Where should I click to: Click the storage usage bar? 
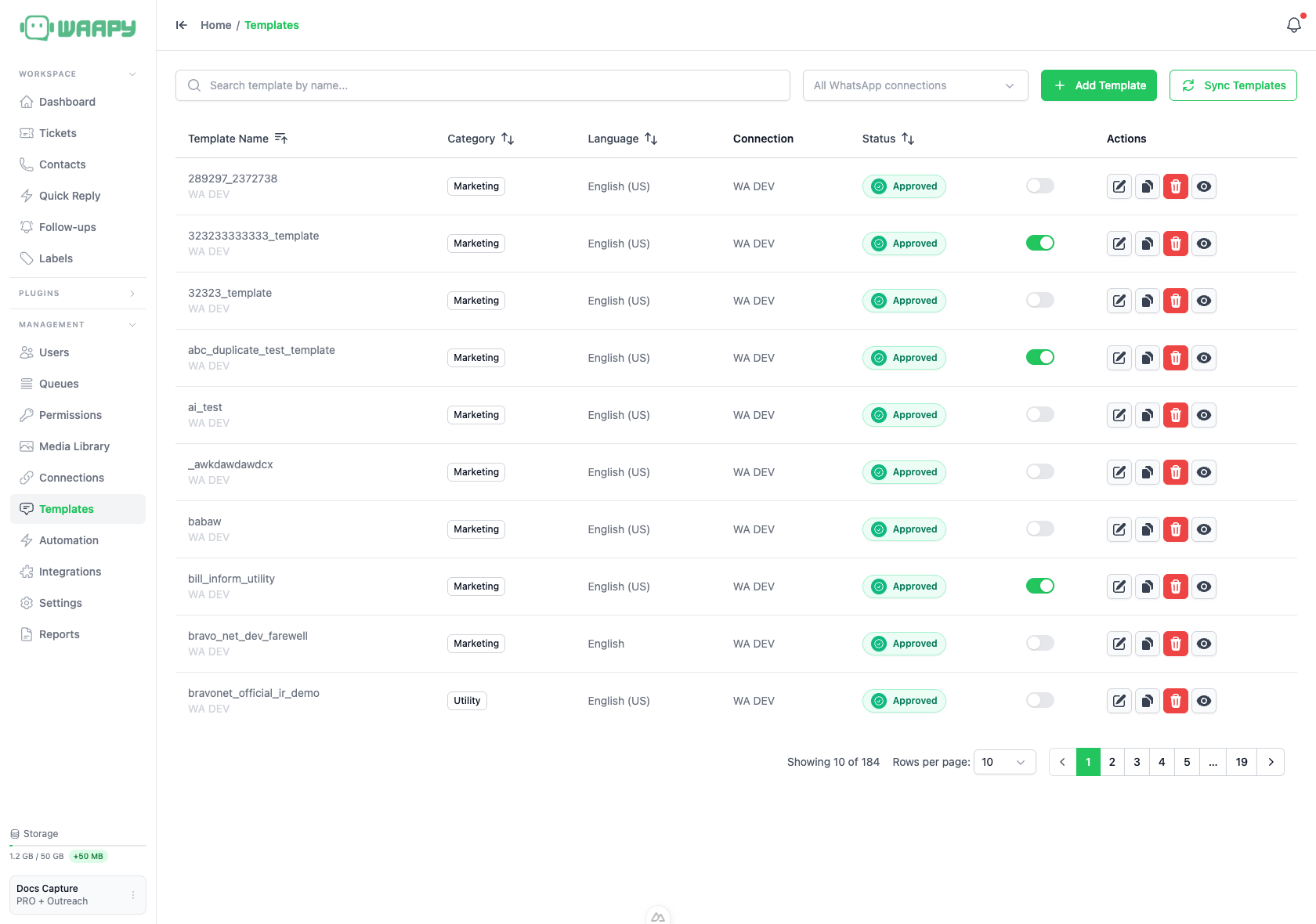point(78,846)
